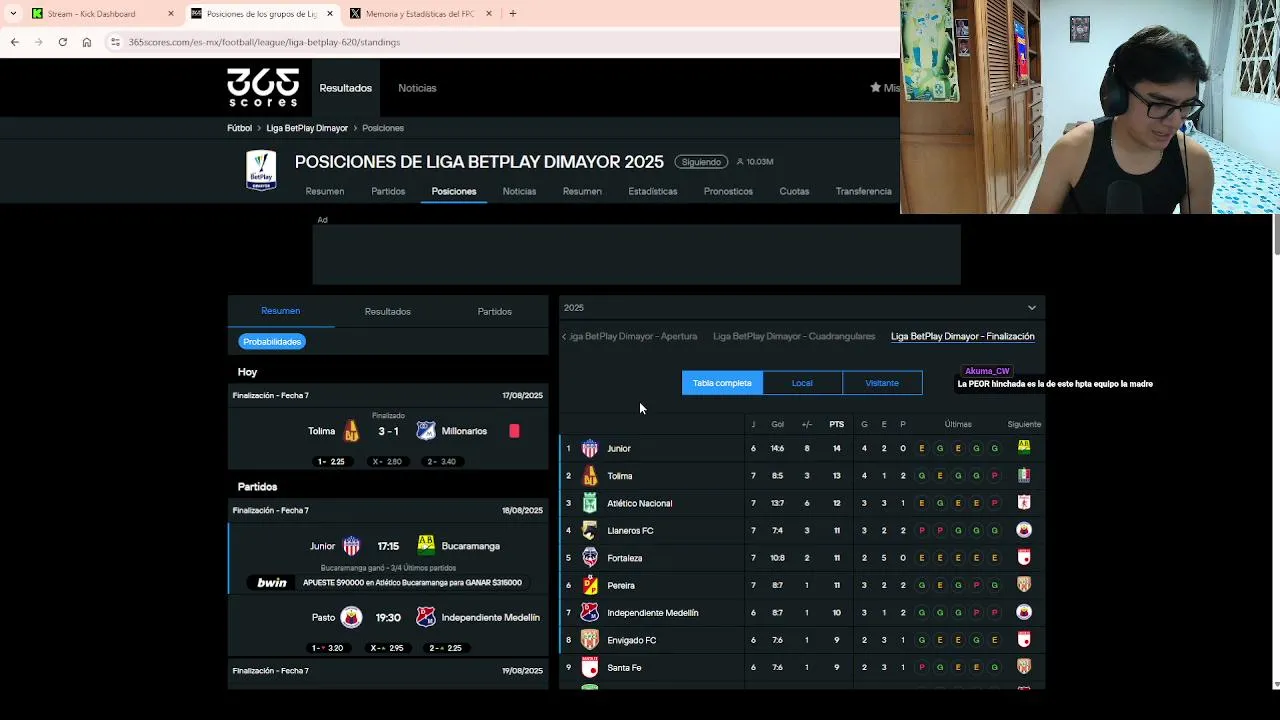1280x720 pixels.
Task: Click the scroll down arrow under the standings table
Action: [1275, 683]
